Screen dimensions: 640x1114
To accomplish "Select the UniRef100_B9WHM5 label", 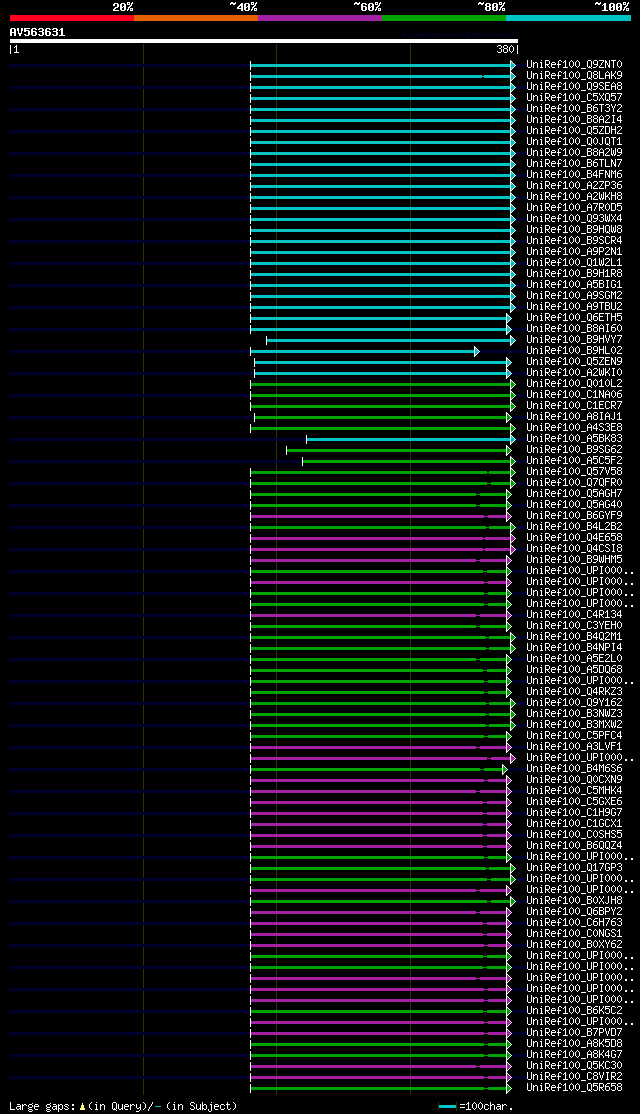I will tap(575, 560).
